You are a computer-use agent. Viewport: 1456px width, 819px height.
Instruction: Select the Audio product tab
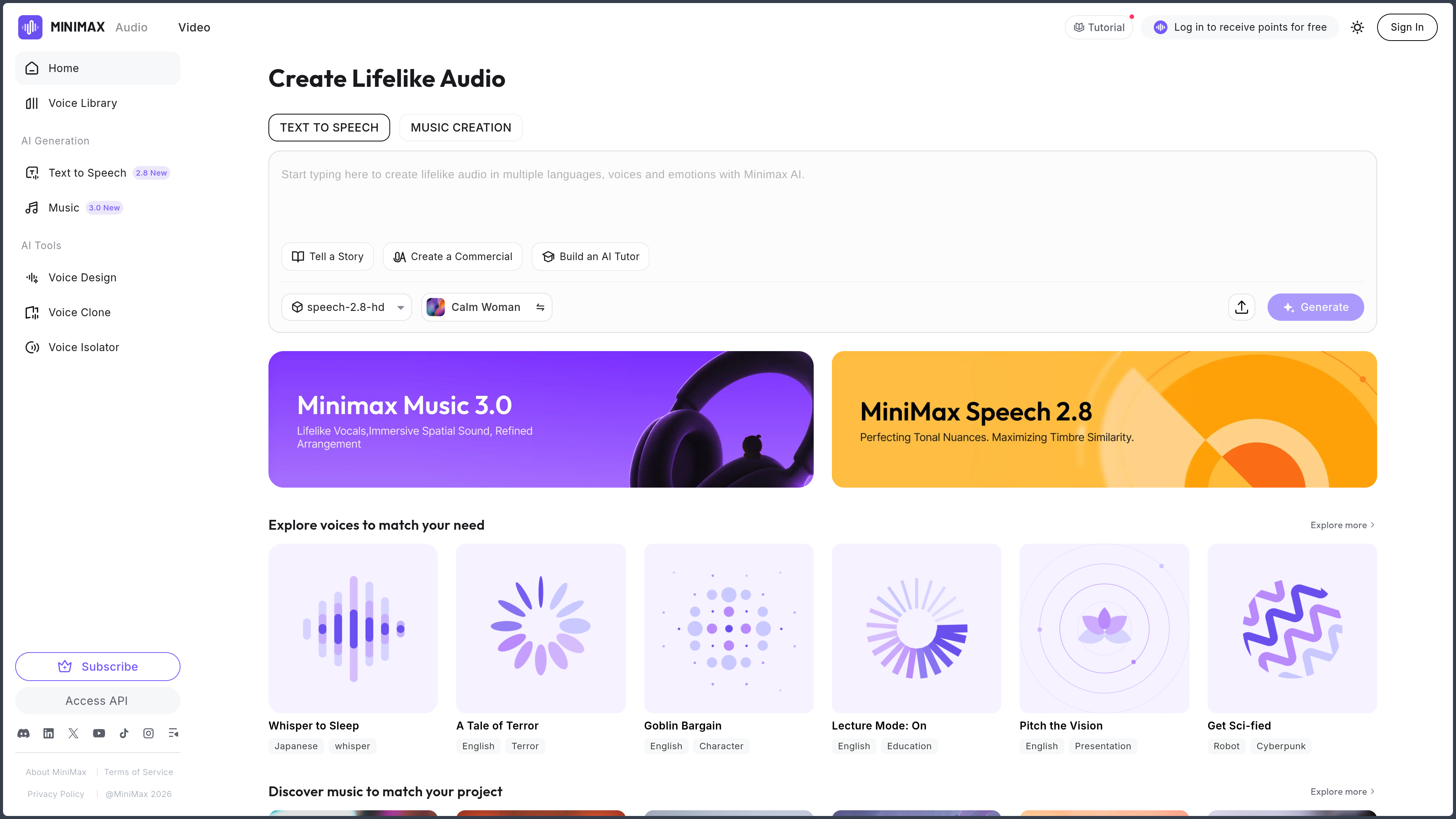[131, 27]
